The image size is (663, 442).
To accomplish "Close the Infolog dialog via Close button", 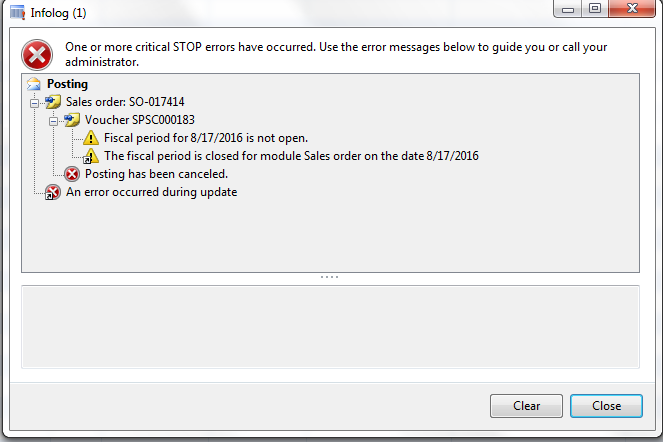I will click(606, 406).
